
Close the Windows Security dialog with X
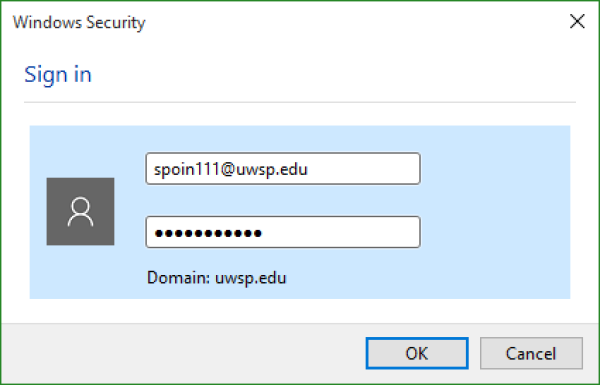(577, 21)
